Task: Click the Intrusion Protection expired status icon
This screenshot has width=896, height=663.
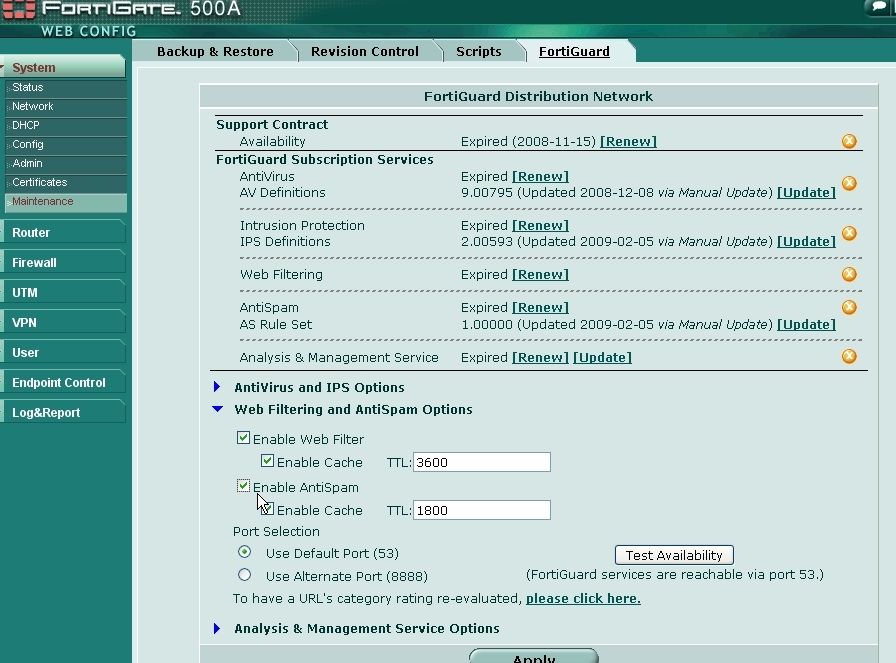Action: coord(849,233)
